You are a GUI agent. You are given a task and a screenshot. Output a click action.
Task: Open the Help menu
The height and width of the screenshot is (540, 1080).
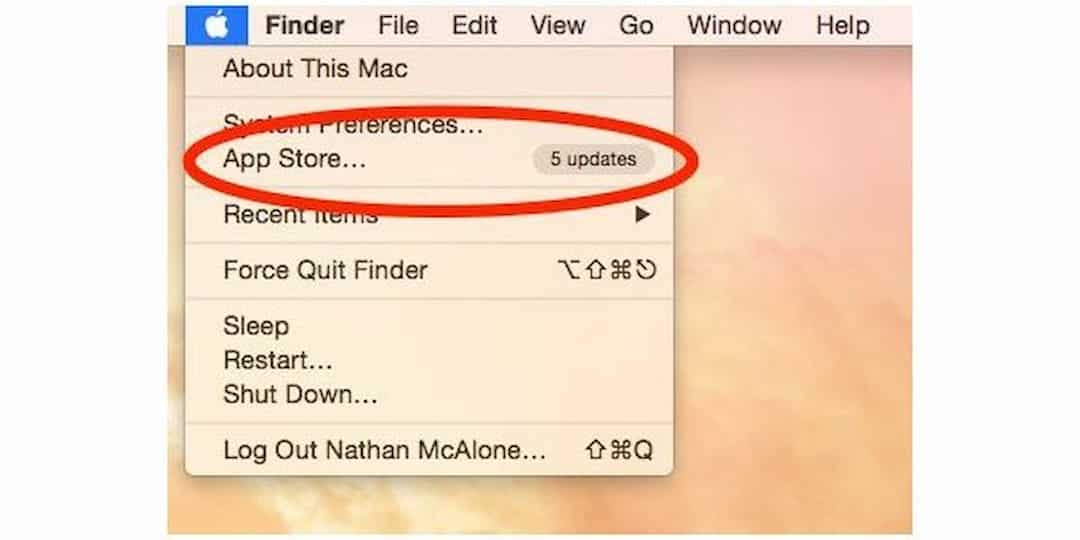842,25
